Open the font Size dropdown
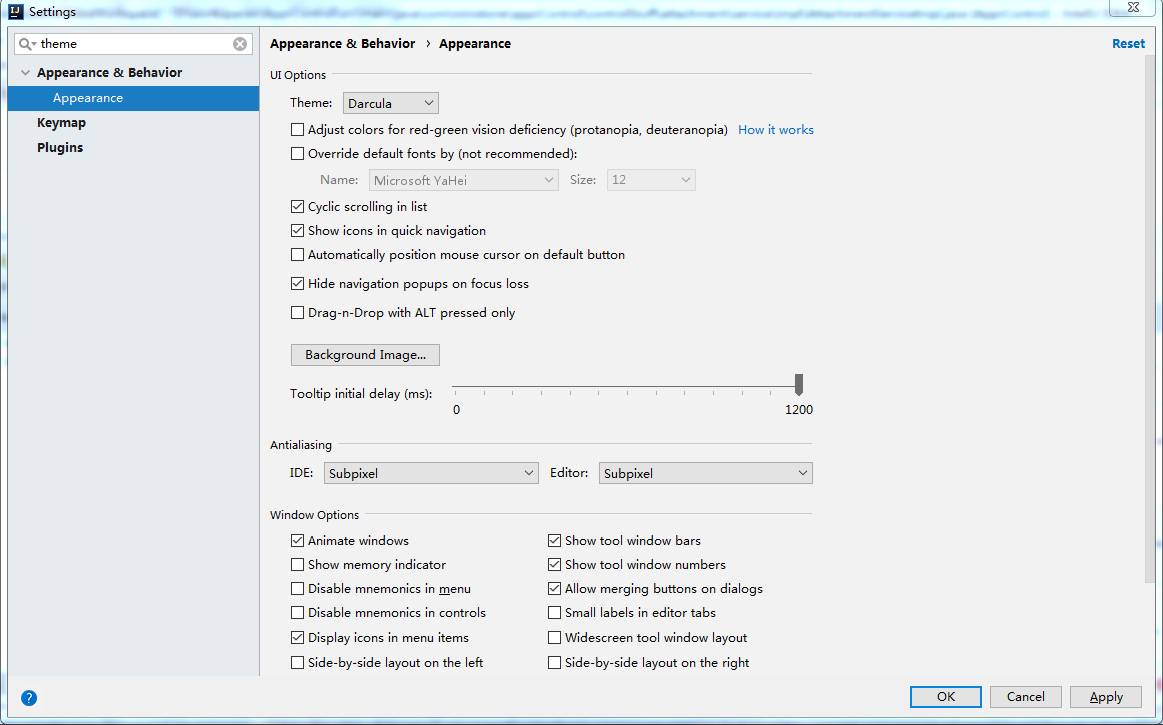 [651, 180]
